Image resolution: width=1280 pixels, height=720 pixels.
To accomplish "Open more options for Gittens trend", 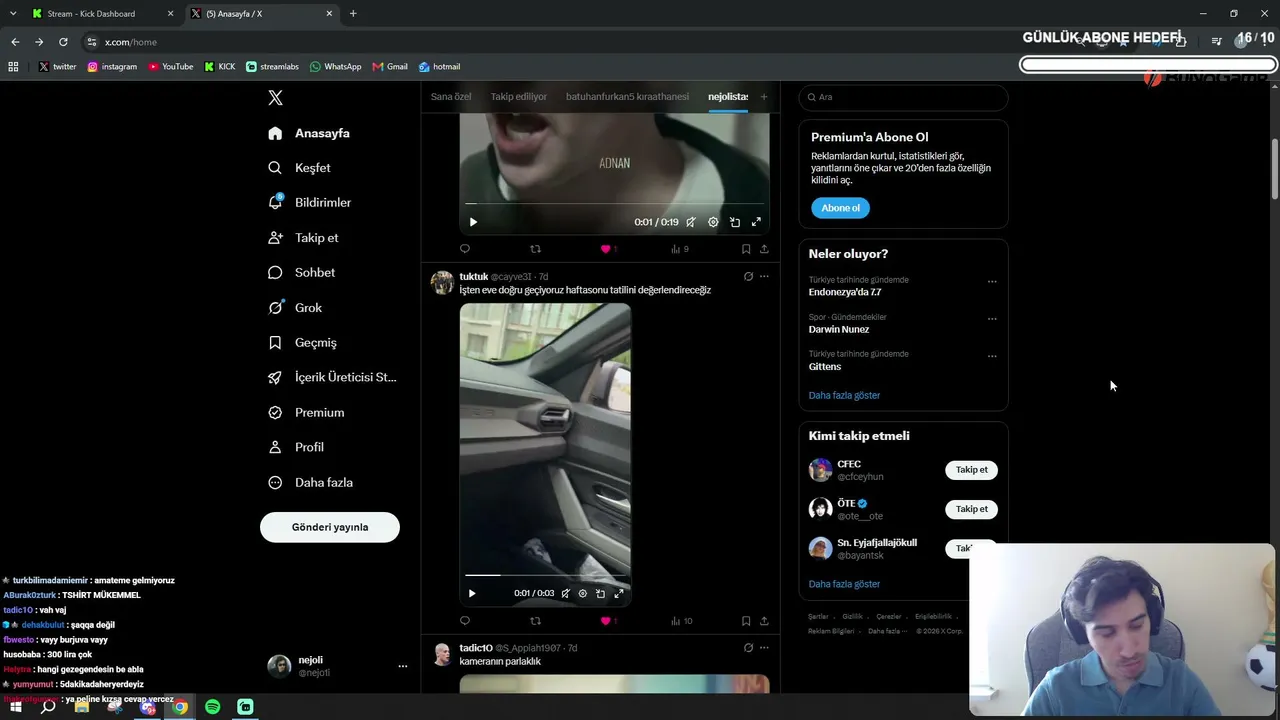I will [992, 355].
